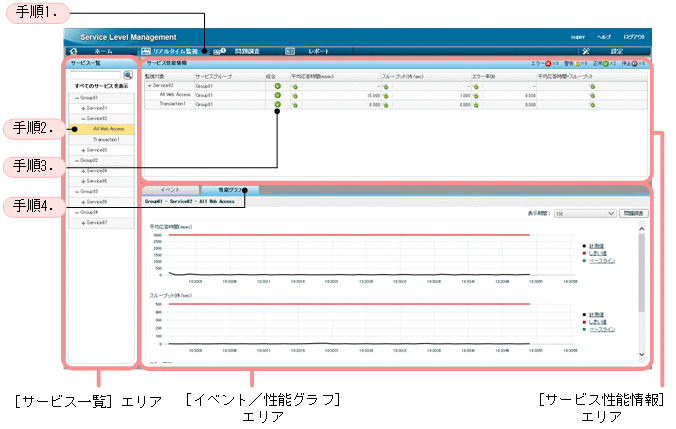This screenshot has width=676, height=429.
Task: Click response-throughput status icon in Service02 row
Action: (x=592, y=87)
